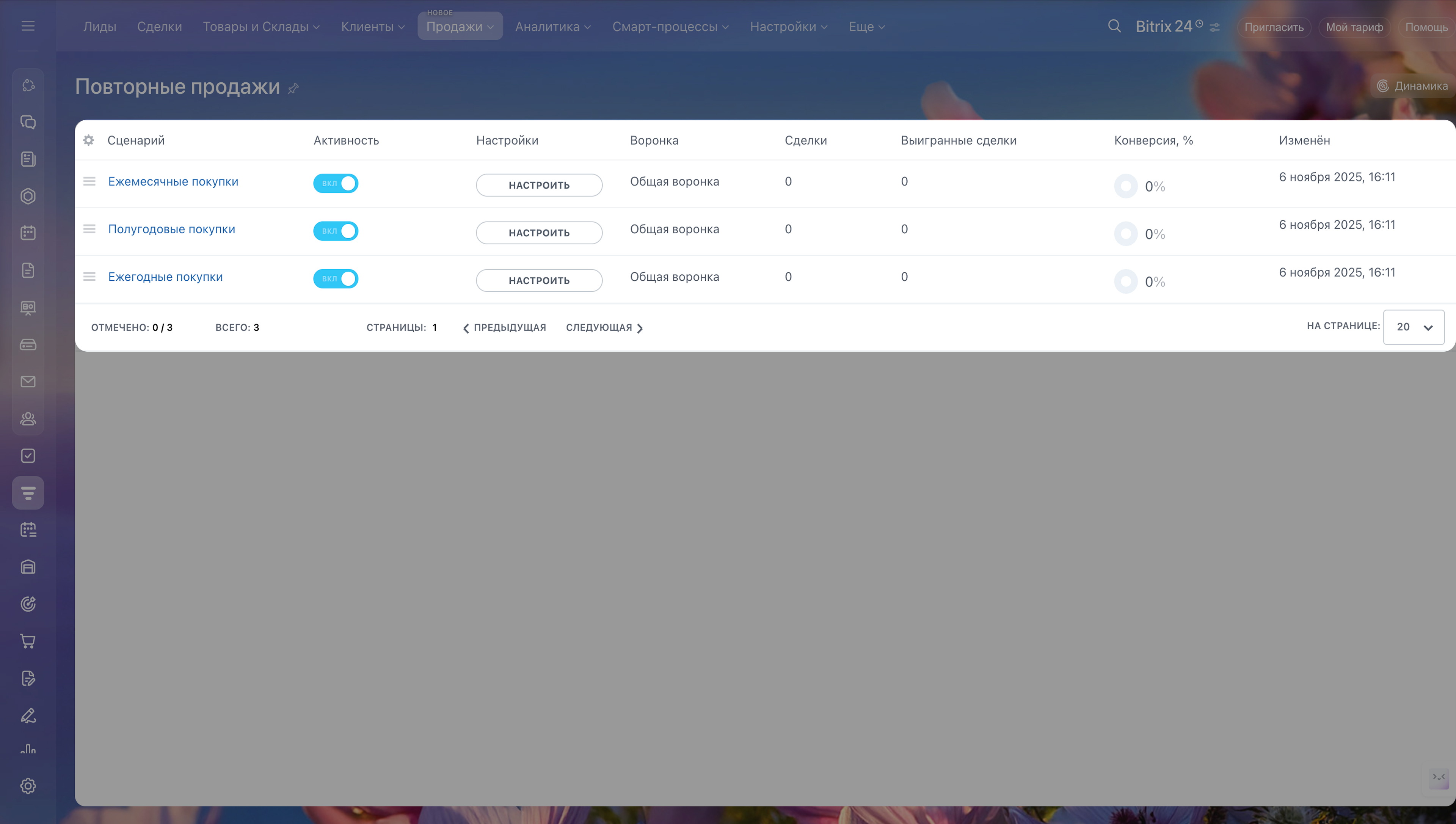
Task: Click the Динамика button at top right
Action: point(1412,86)
